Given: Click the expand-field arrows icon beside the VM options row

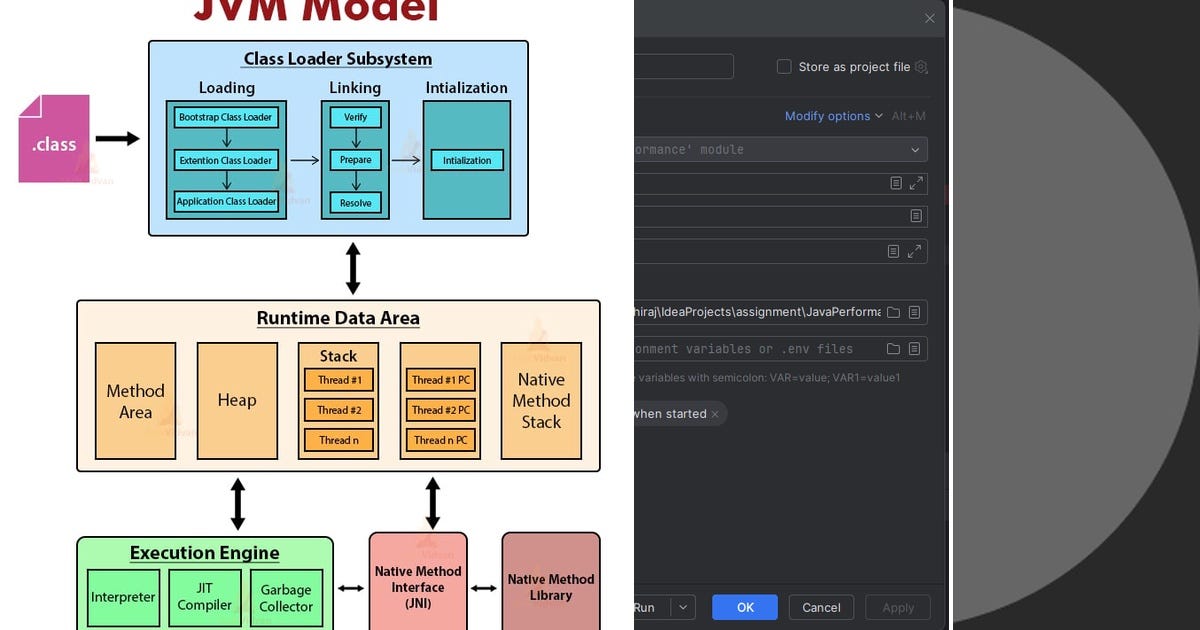Looking at the screenshot, I should 916,183.
